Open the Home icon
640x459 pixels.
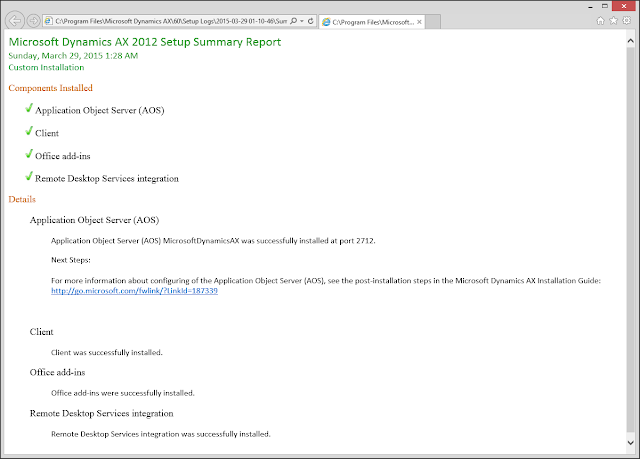pos(600,20)
